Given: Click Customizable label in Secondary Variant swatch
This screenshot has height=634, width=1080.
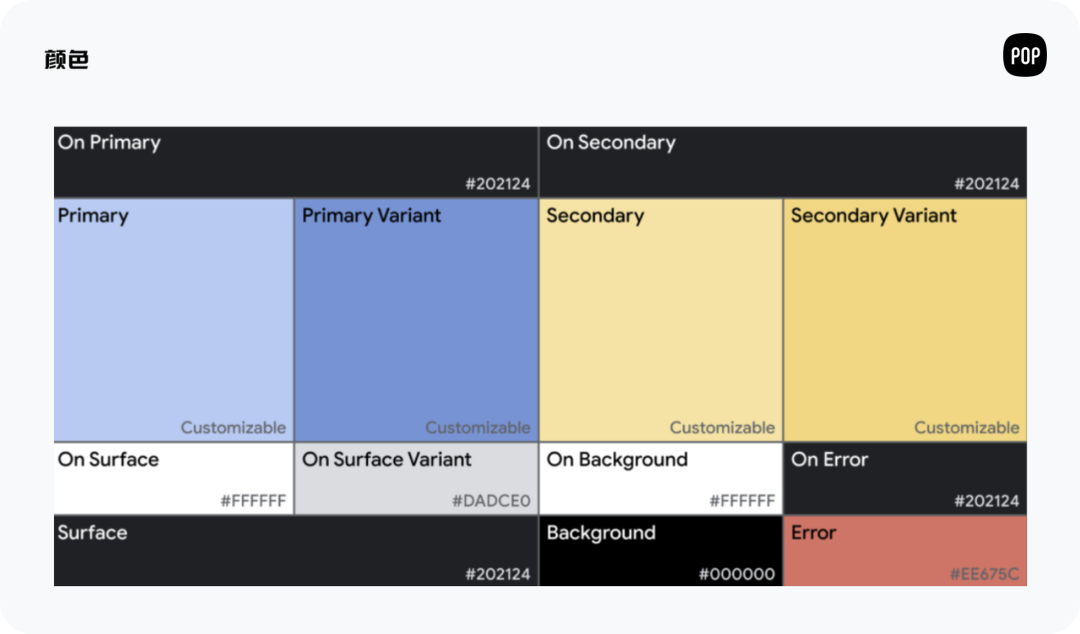Looking at the screenshot, I should 966,428.
